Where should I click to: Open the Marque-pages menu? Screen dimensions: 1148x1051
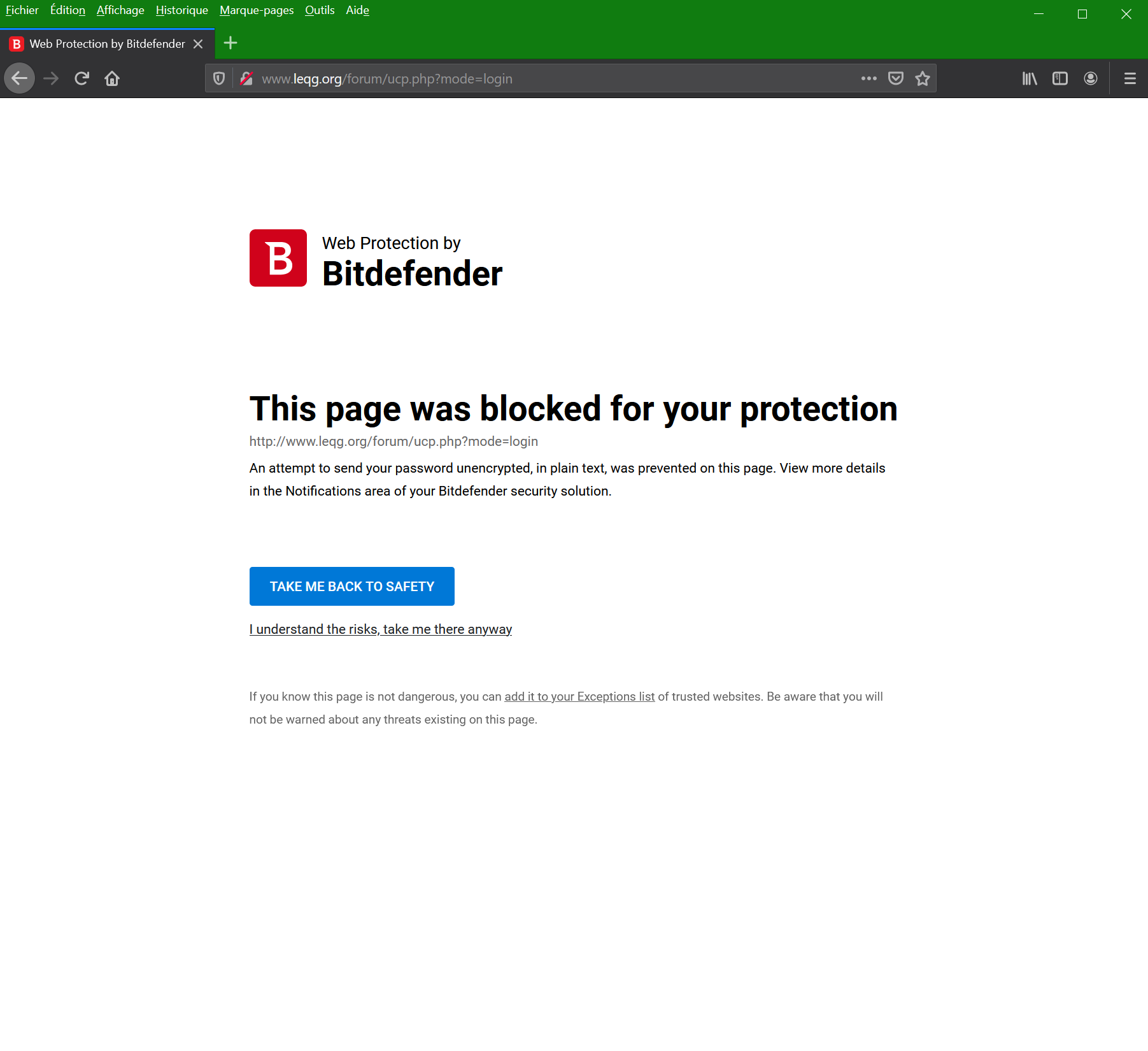coord(257,10)
